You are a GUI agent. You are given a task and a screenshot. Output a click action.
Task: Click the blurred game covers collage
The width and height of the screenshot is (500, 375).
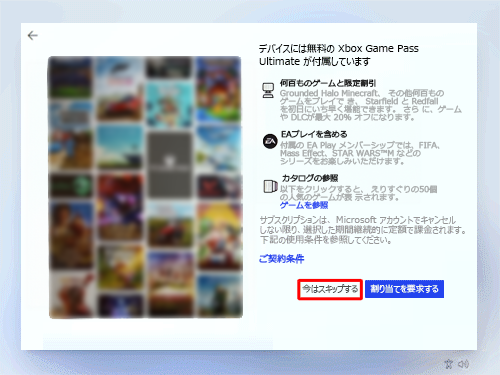145,187
